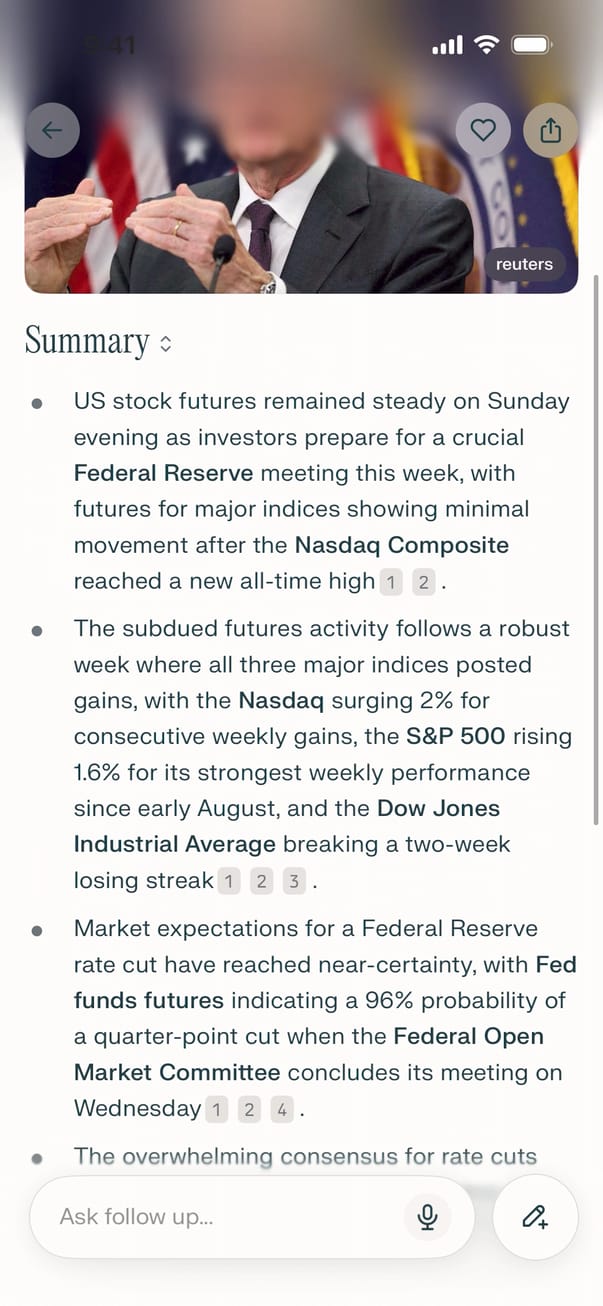
Task: Like the article with heart icon
Action: coord(483,130)
